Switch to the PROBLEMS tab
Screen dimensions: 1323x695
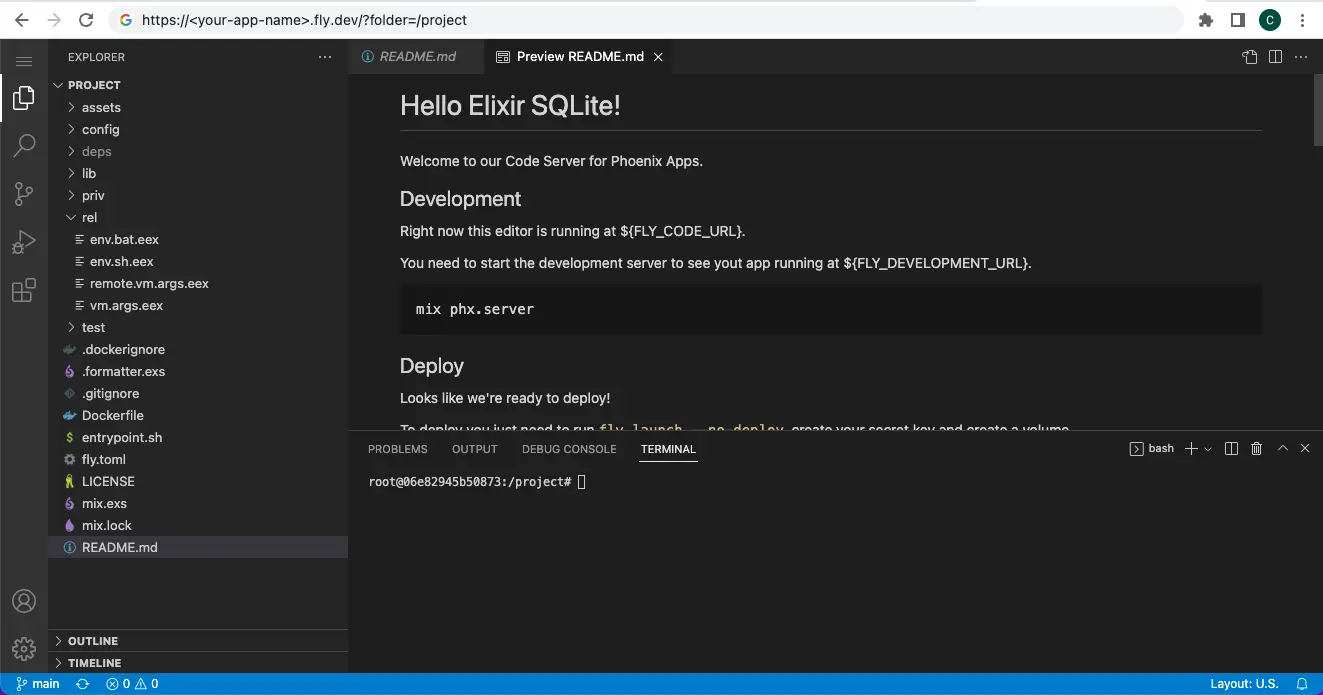point(397,449)
